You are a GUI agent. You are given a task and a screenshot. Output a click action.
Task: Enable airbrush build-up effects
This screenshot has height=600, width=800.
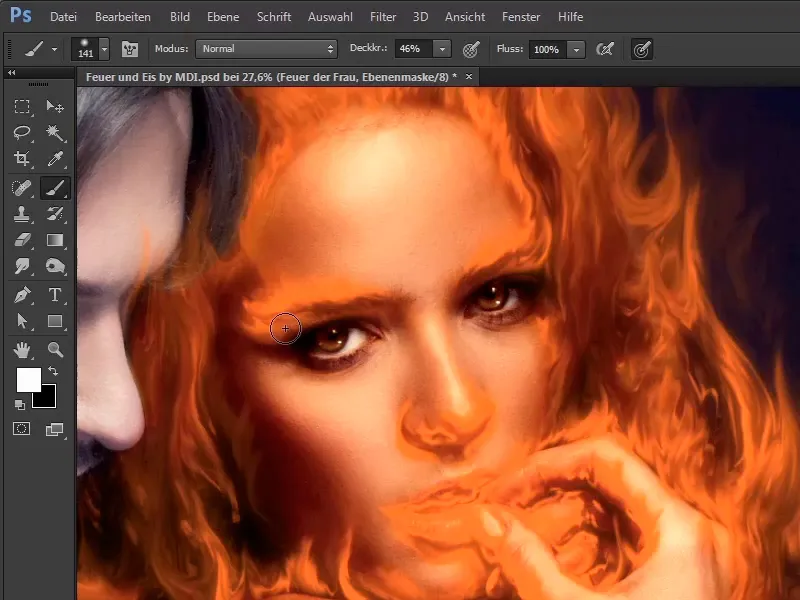pos(605,49)
